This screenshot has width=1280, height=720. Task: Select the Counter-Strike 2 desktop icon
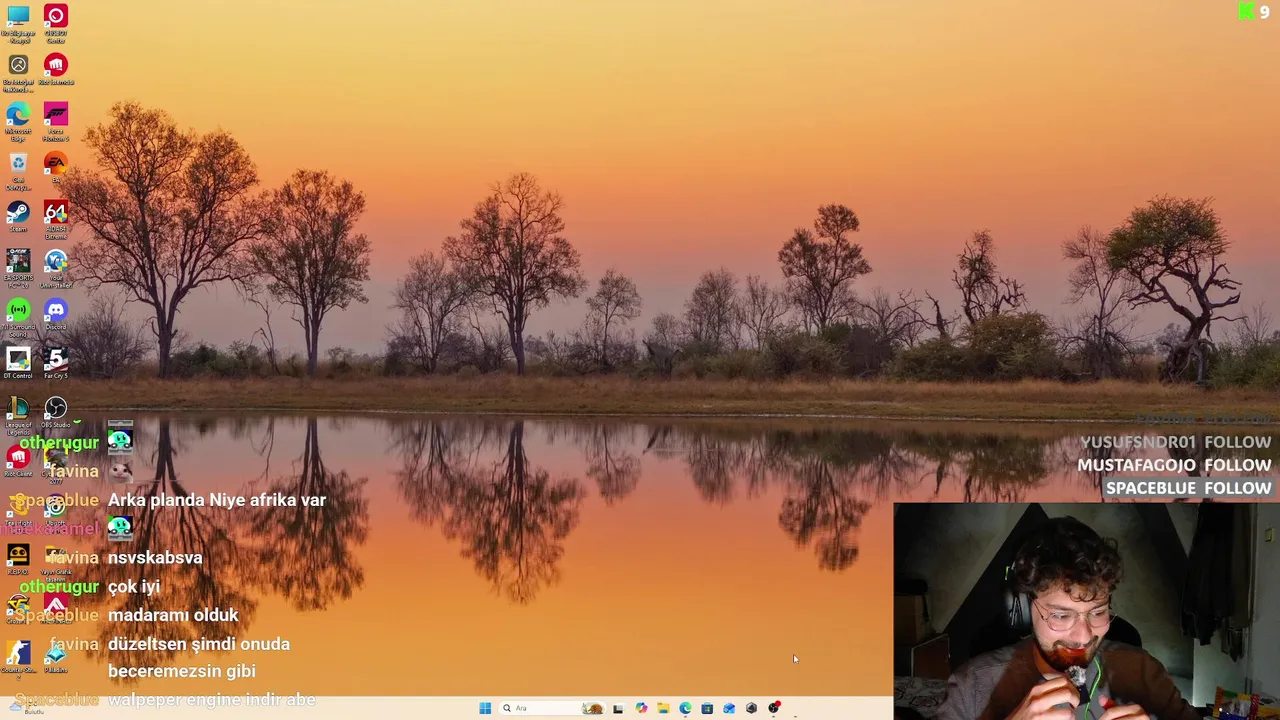point(18,658)
